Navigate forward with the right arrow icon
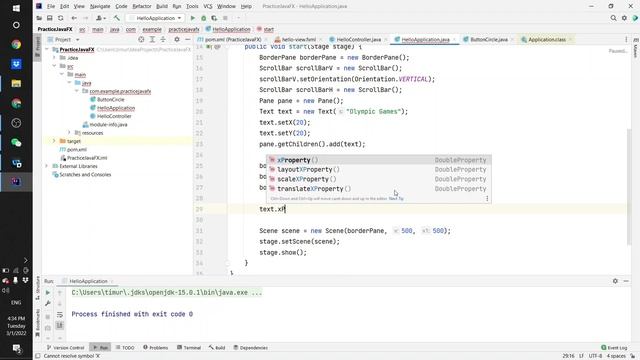640x360 pixels. 85,18
